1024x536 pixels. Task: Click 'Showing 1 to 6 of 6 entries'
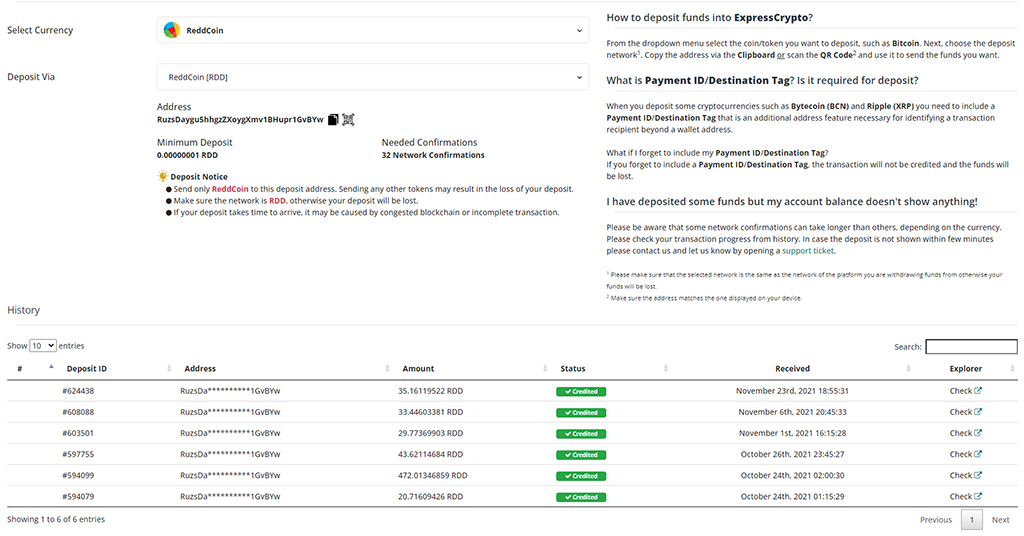(x=56, y=520)
